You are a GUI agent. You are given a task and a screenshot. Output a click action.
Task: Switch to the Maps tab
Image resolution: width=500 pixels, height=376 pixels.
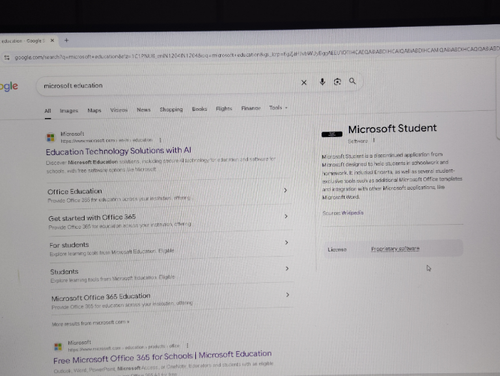[94, 110]
